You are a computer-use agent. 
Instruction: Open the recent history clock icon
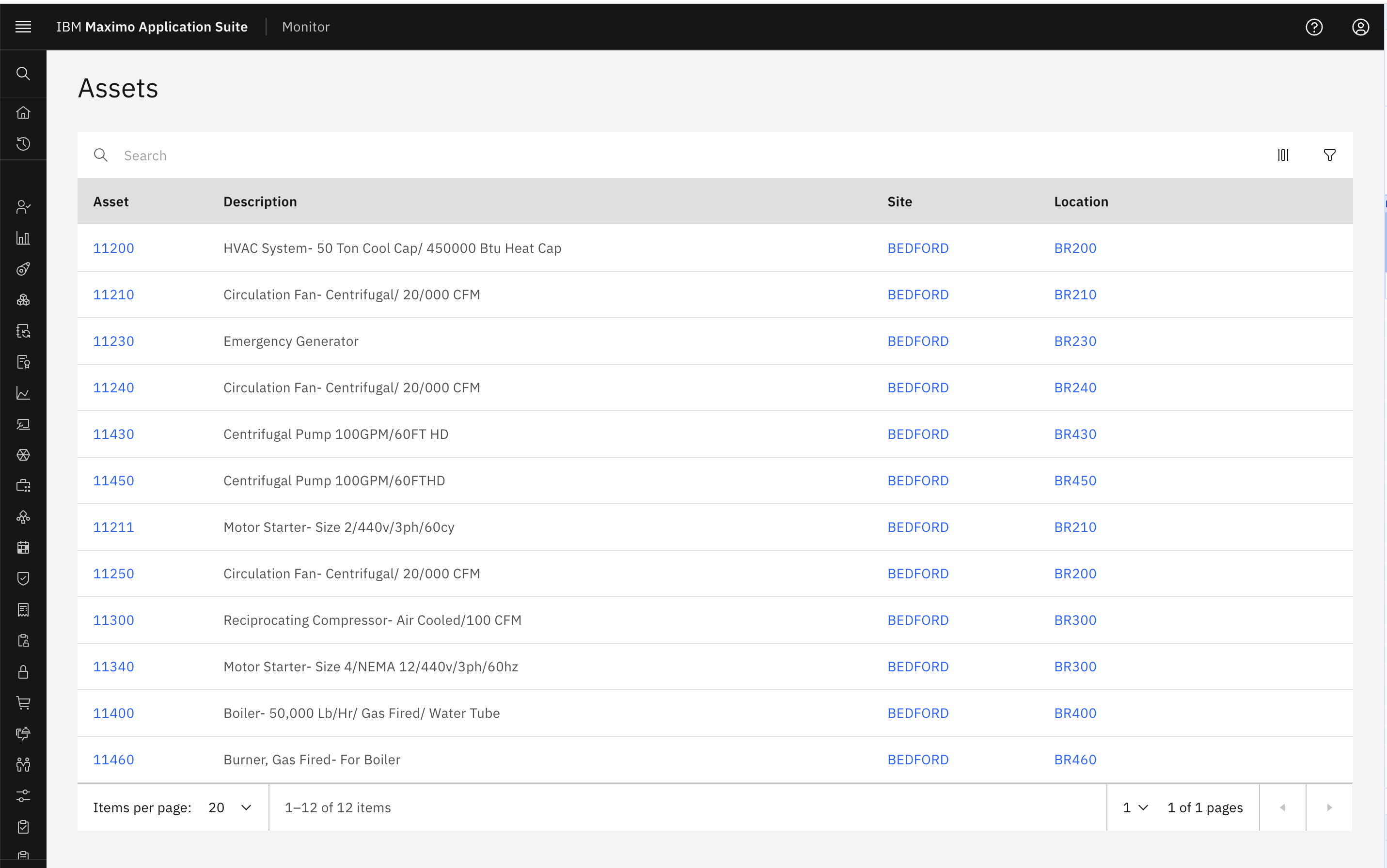tap(23, 143)
